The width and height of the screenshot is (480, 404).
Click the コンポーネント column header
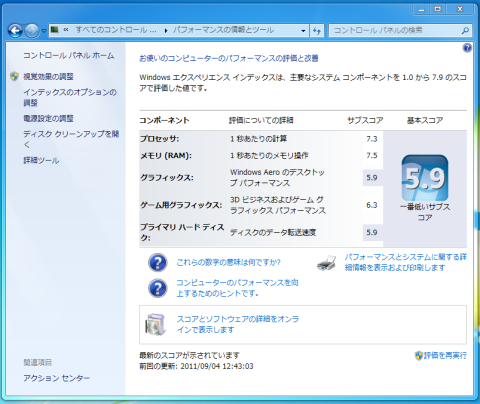pos(164,120)
